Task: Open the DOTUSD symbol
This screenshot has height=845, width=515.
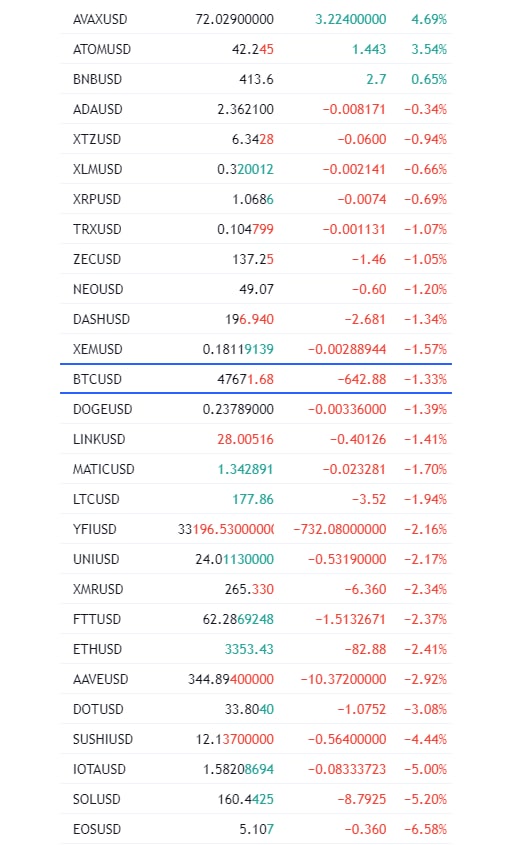Action: [x=98, y=709]
